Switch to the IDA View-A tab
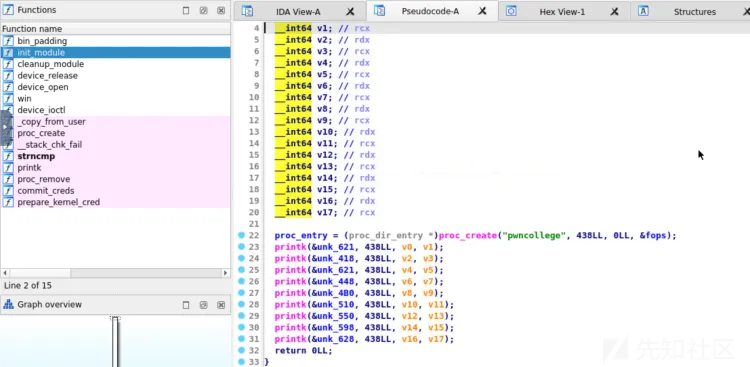Image resolution: width=750 pixels, height=367 pixels. (x=298, y=11)
